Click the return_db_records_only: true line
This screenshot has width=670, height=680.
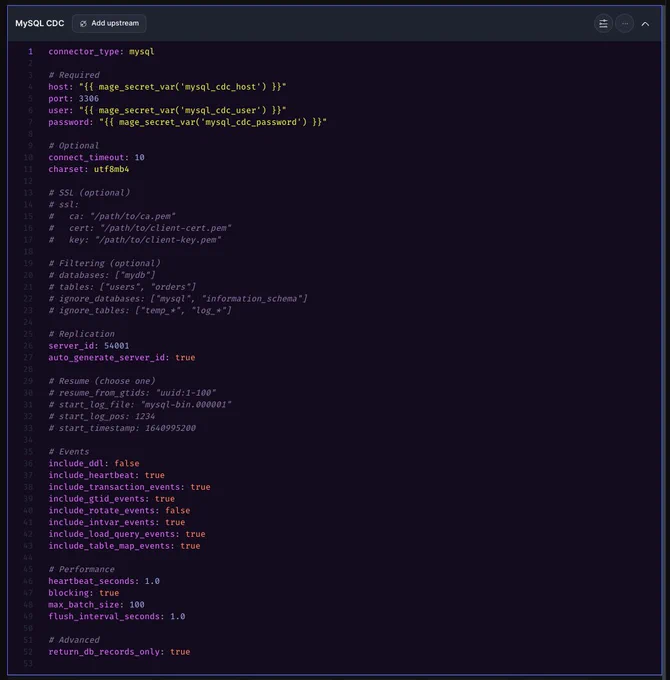click(x=119, y=652)
